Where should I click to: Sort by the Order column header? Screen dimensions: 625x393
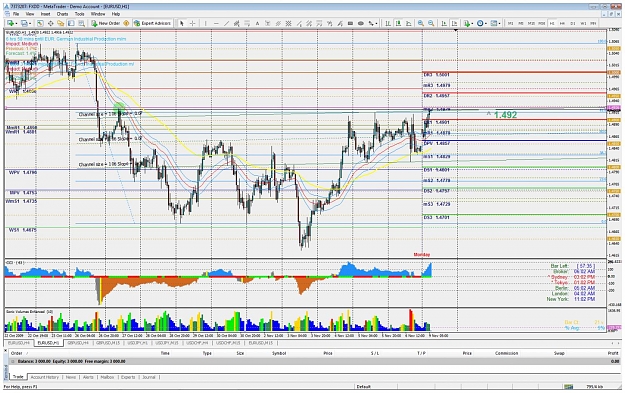click(x=17, y=353)
